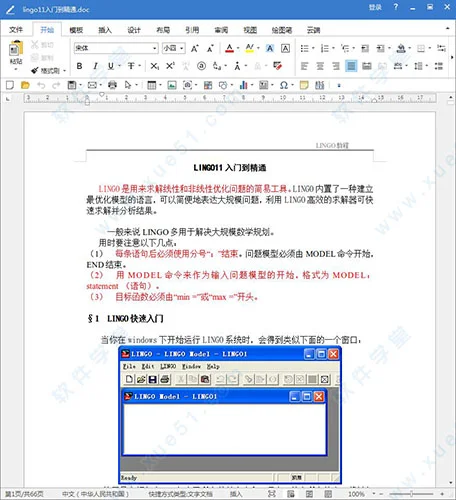
Task: Click the insert picture icon
Action: (172, 85)
